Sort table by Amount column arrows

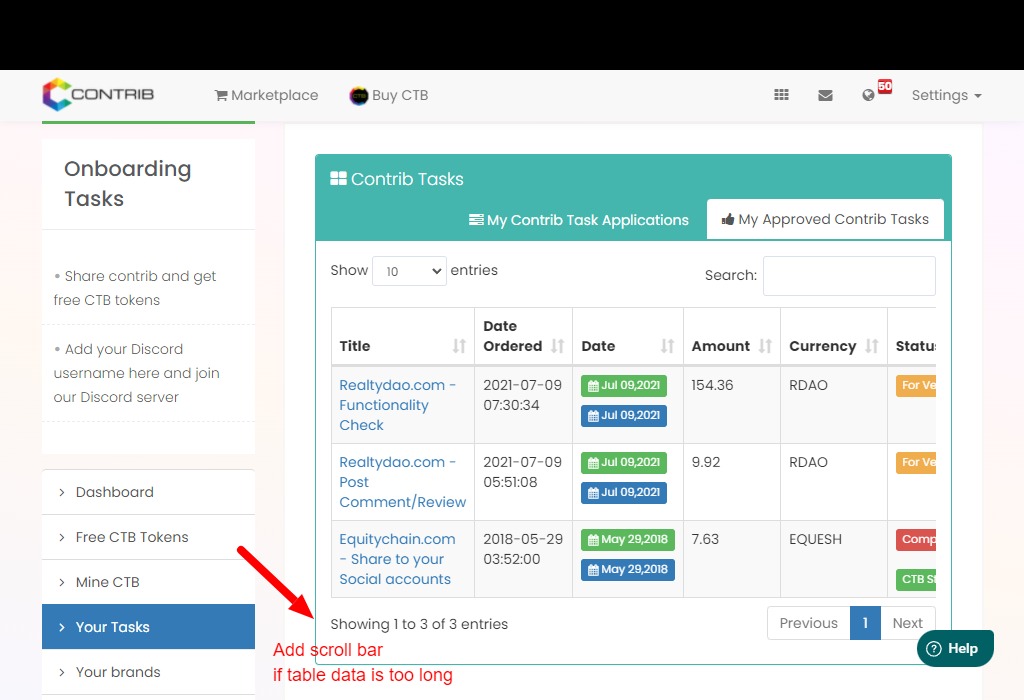click(765, 345)
